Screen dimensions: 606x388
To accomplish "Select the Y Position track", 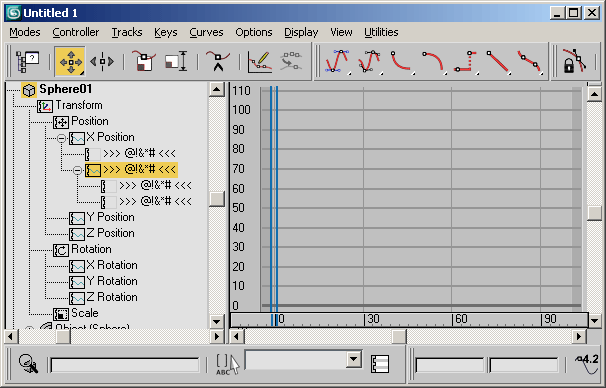I will point(111,217).
